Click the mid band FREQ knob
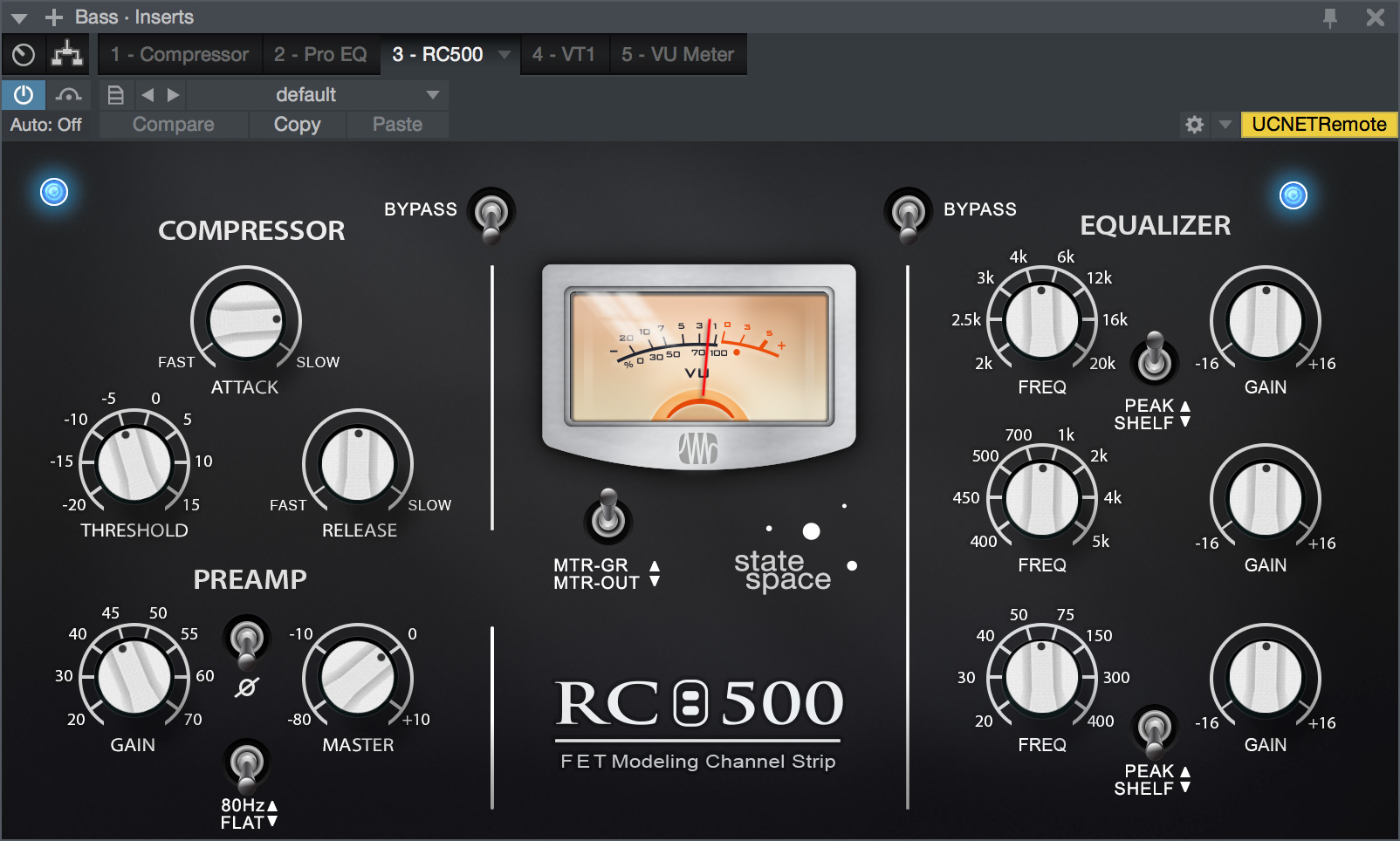 pos(1042,499)
